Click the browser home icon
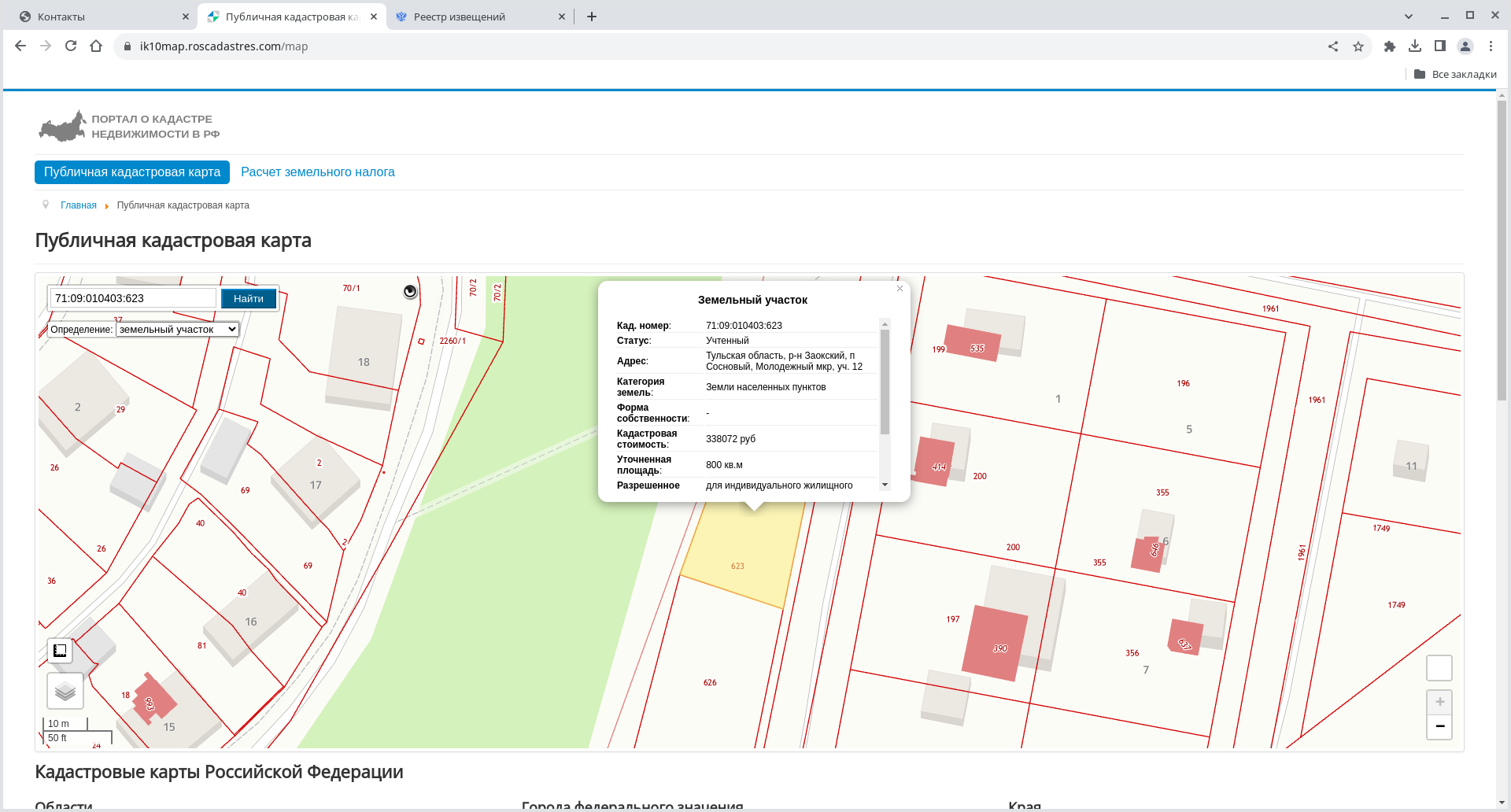The image size is (1511, 812). pos(96,46)
